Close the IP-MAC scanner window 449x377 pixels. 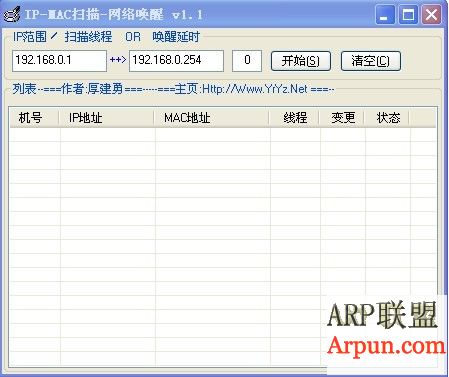(x=431, y=15)
